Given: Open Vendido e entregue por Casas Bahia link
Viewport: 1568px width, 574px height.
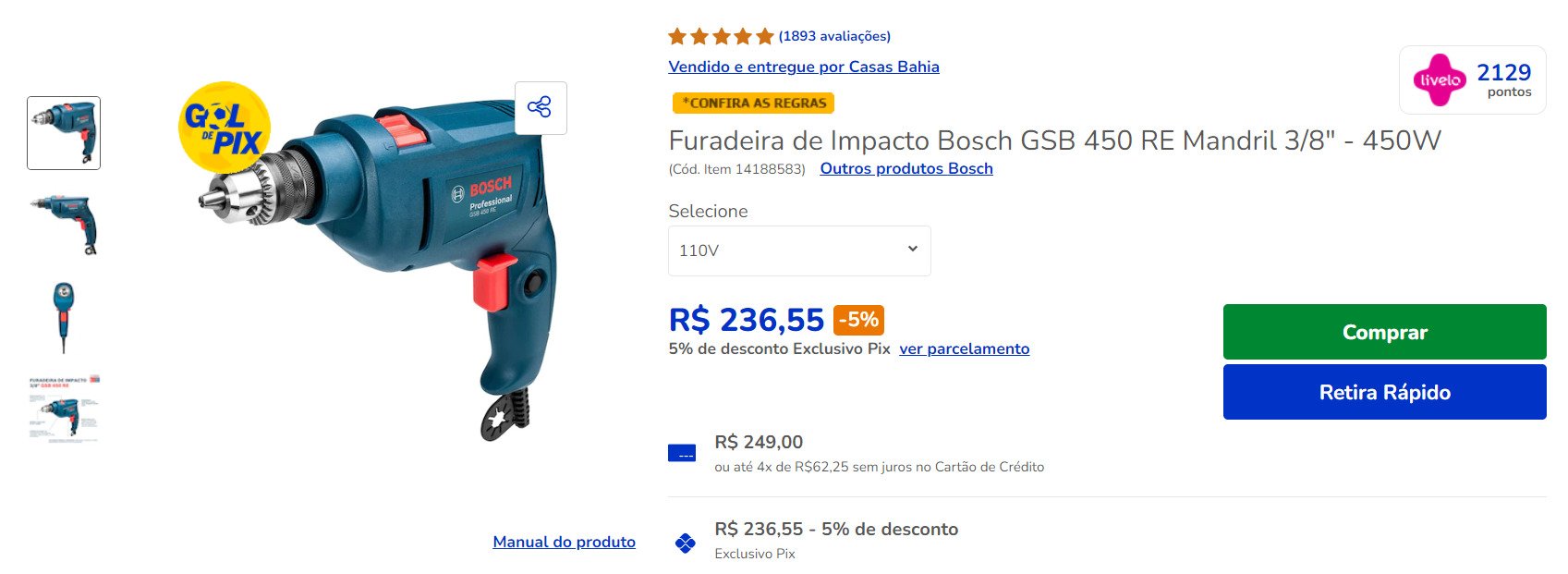Looking at the screenshot, I should coord(804,67).
